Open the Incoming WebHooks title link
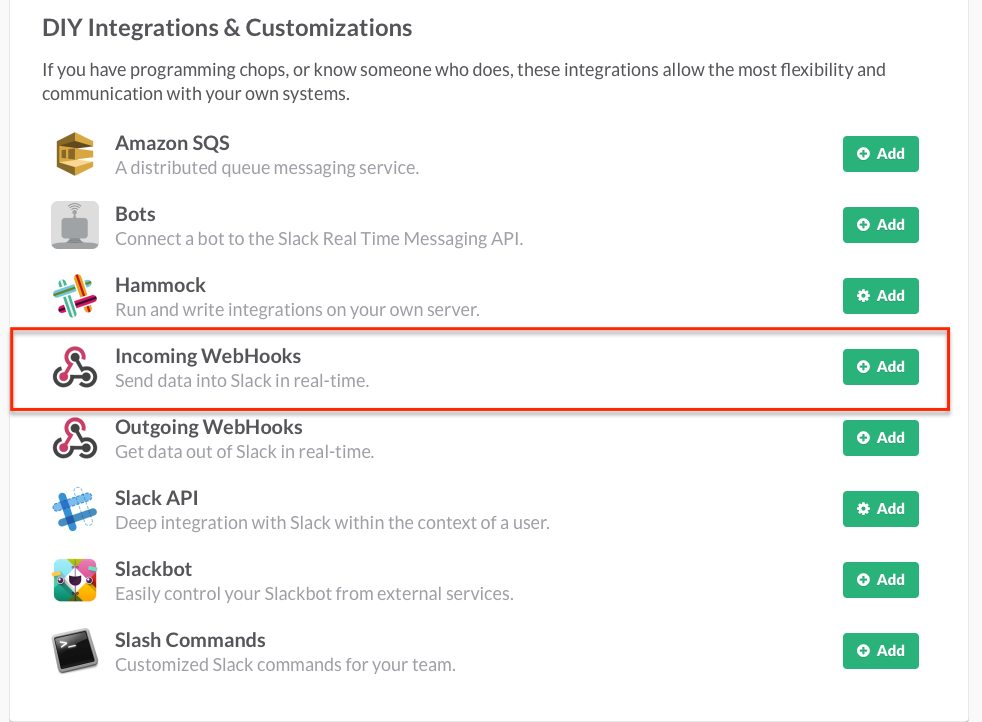This screenshot has width=982, height=722. point(207,355)
